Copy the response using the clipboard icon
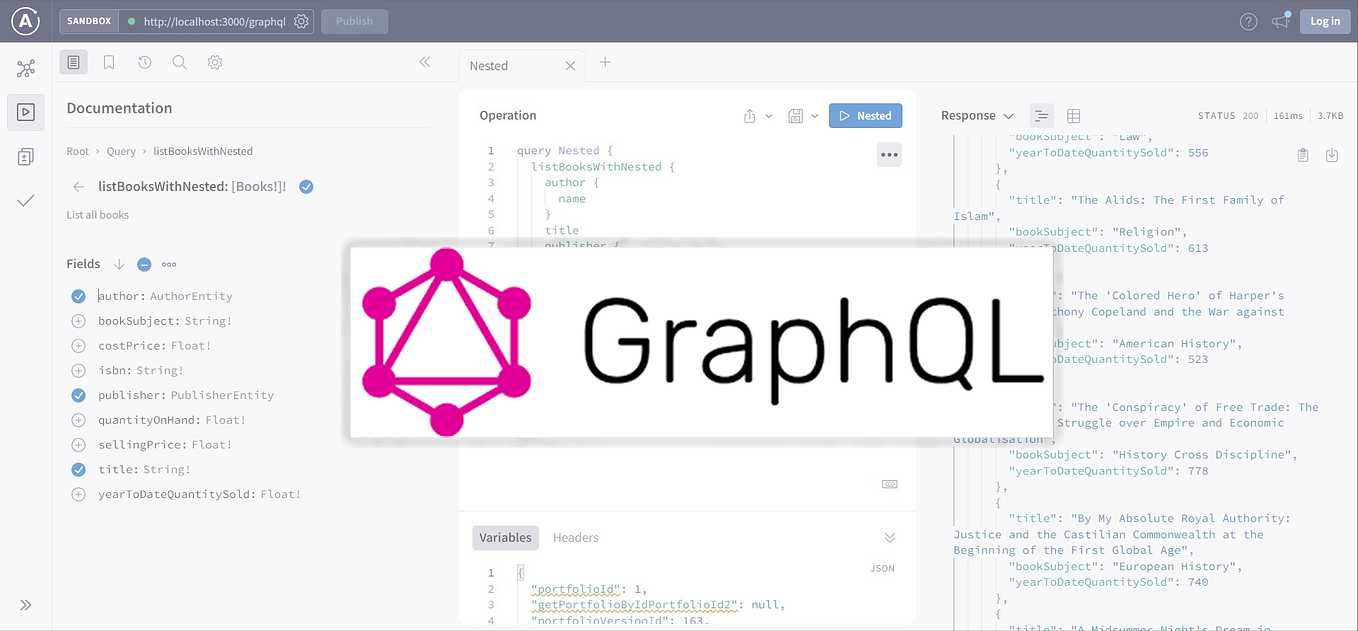This screenshot has width=1358, height=631. (x=1302, y=155)
